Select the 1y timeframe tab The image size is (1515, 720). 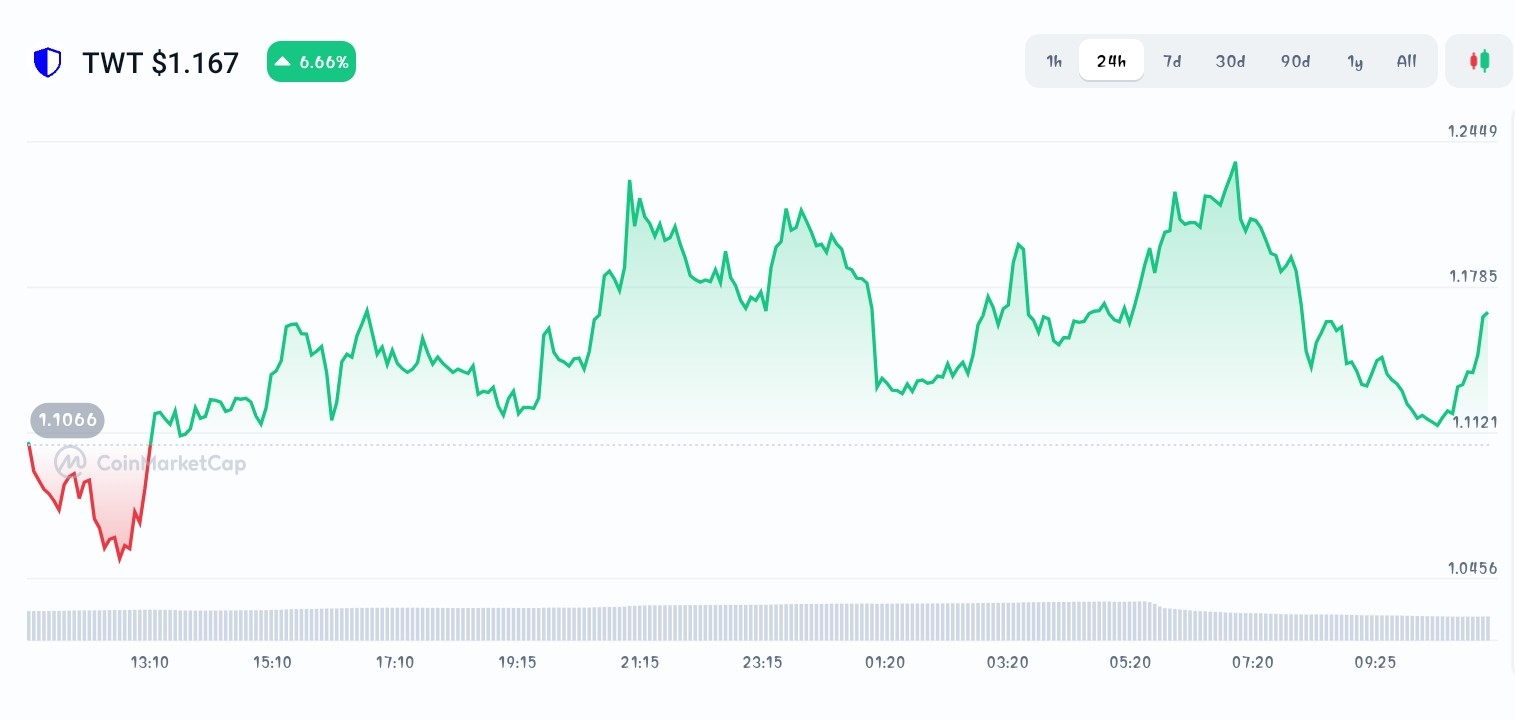pyautogui.click(x=1355, y=61)
